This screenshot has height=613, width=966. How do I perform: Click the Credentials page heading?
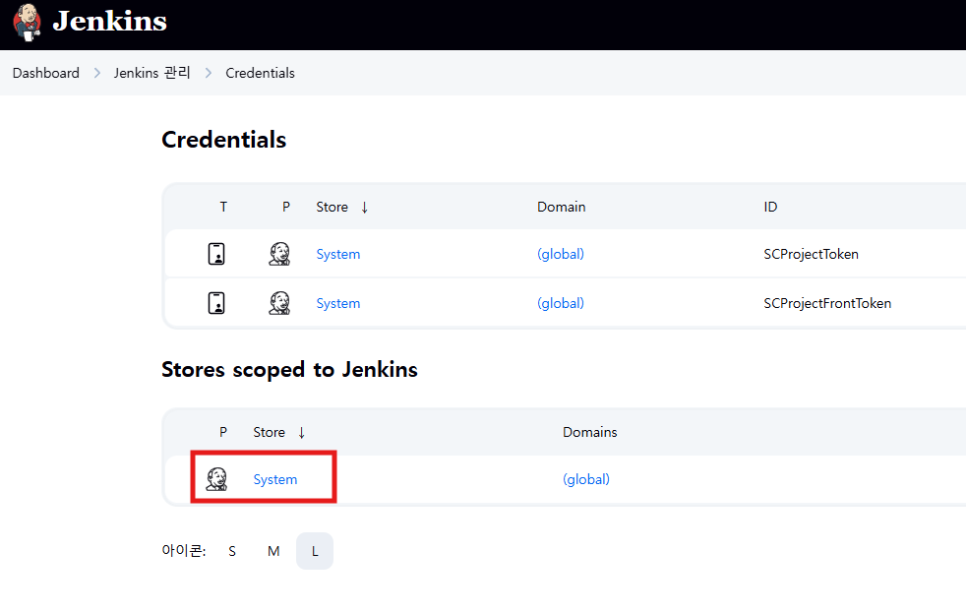pos(224,140)
